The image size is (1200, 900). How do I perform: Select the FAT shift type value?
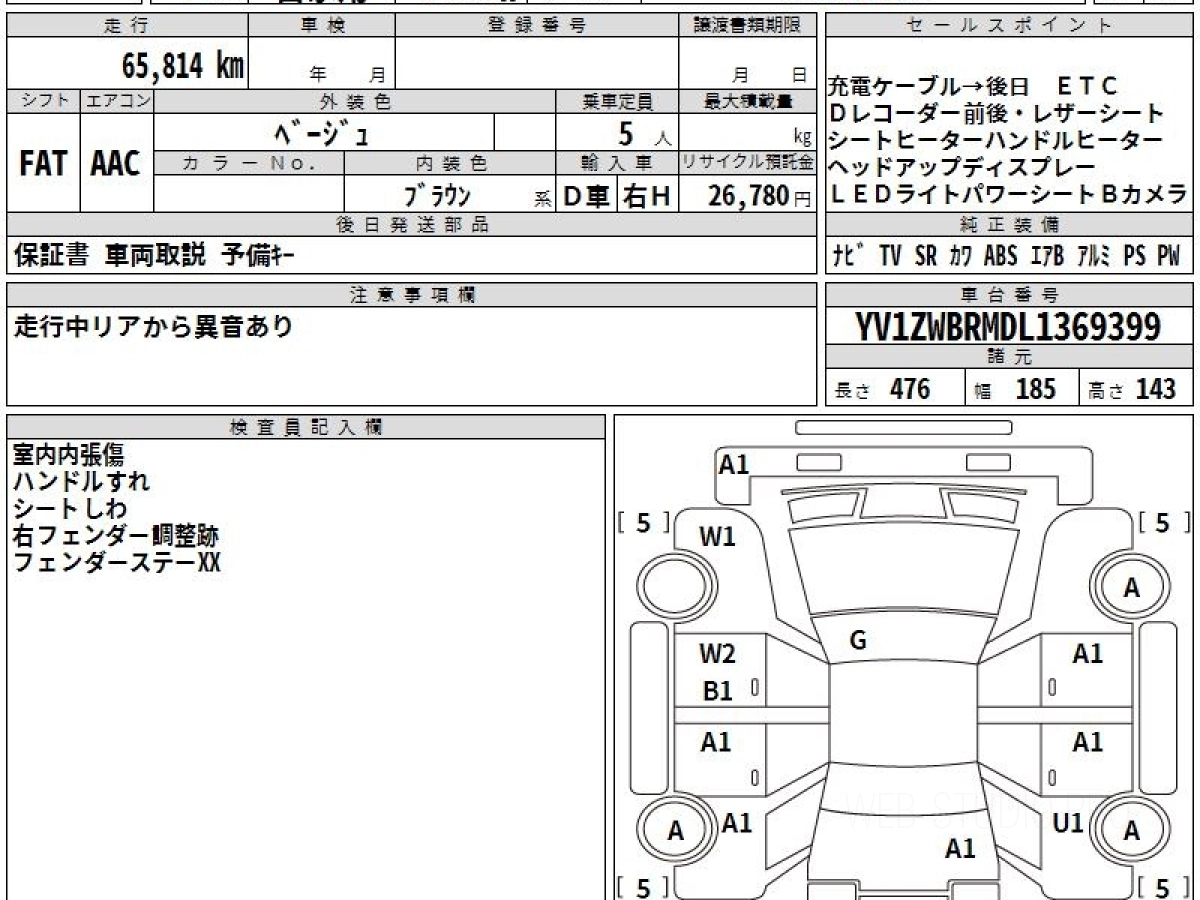43,164
